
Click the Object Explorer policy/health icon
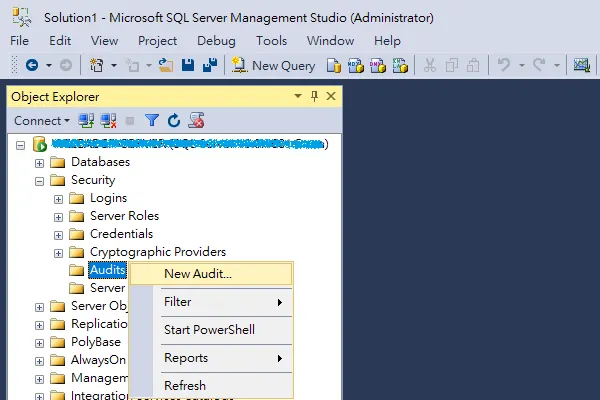point(196,120)
